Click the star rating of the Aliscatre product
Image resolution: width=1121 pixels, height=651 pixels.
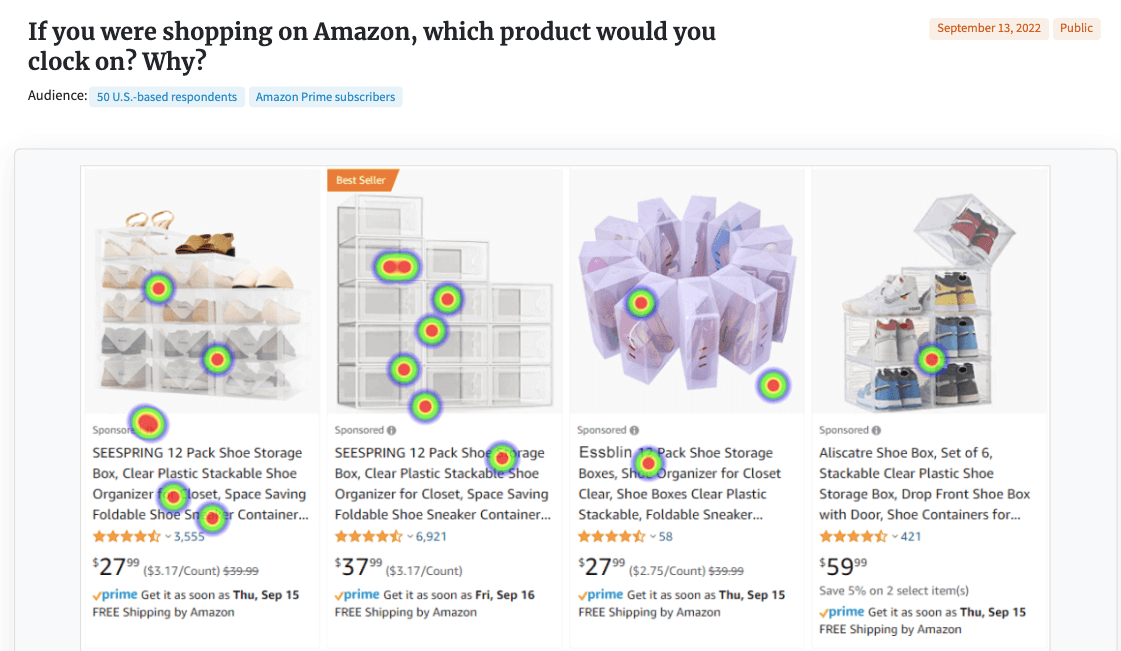[x=854, y=537]
